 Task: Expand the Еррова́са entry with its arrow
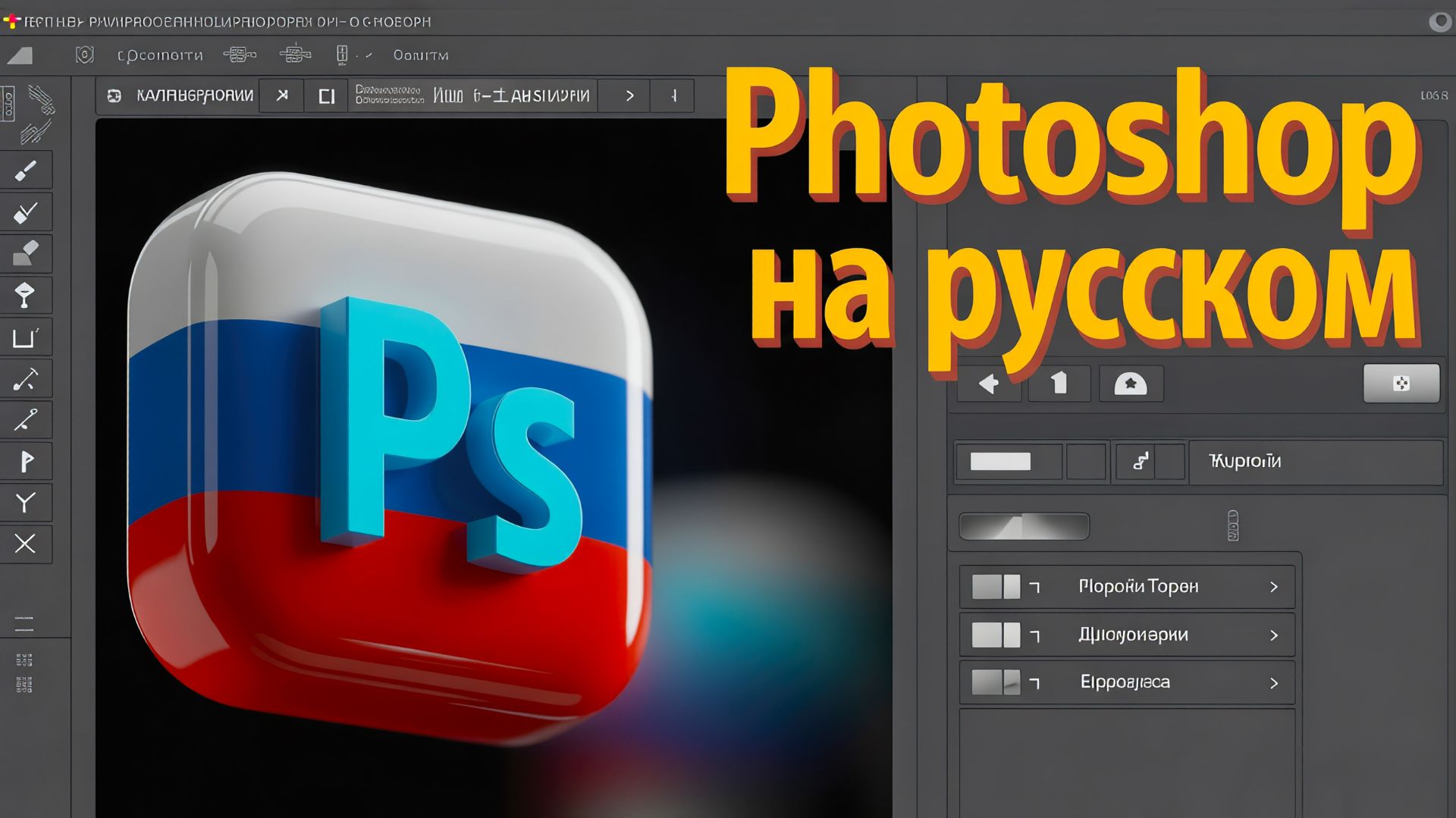tap(1274, 682)
